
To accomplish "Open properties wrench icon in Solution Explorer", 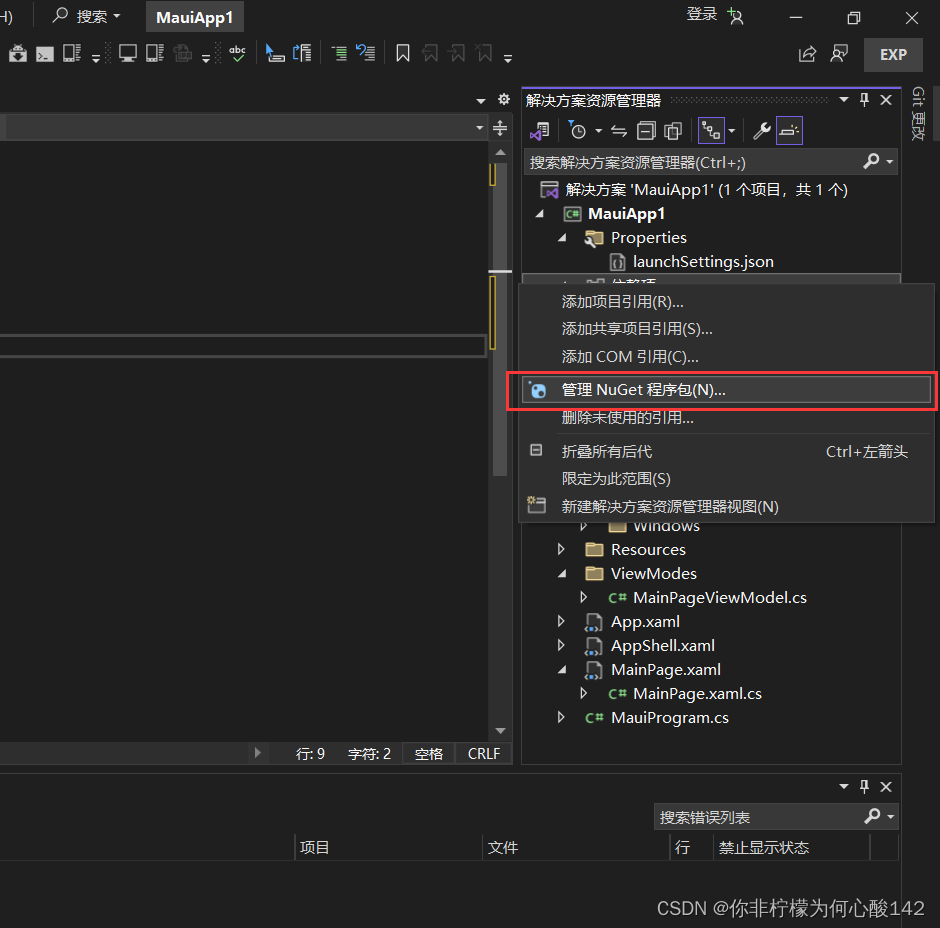I will click(761, 131).
